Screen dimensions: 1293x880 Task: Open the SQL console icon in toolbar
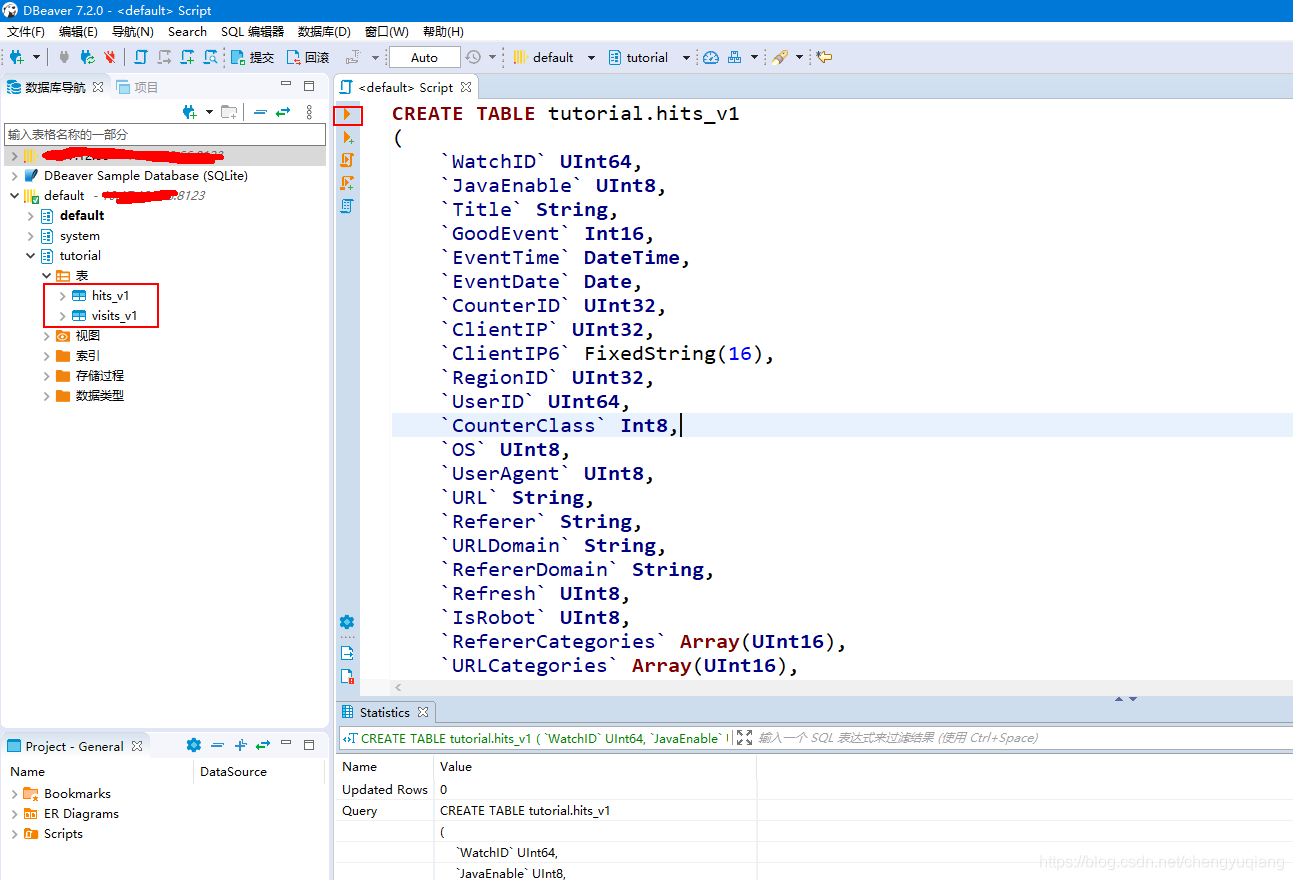pyautogui.click(x=210, y=57)
